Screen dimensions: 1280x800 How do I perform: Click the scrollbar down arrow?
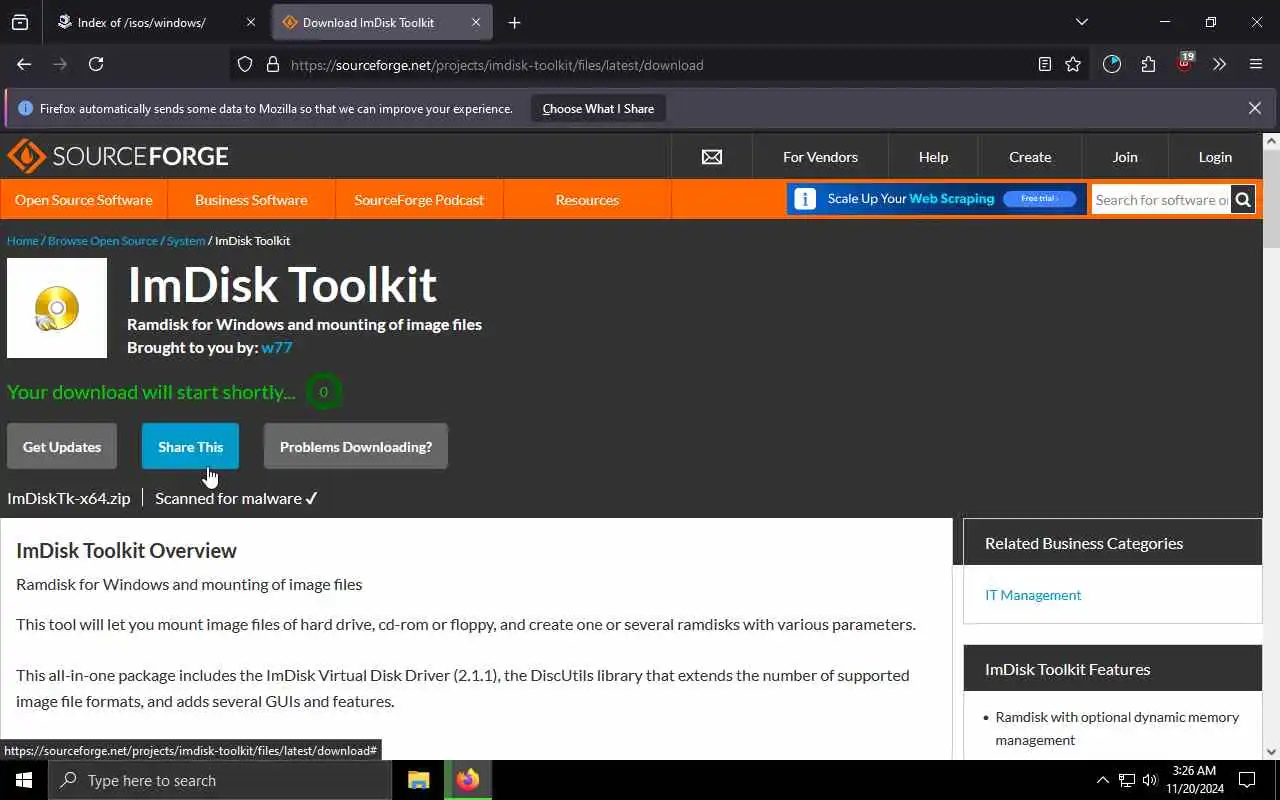pos(1271,752)
